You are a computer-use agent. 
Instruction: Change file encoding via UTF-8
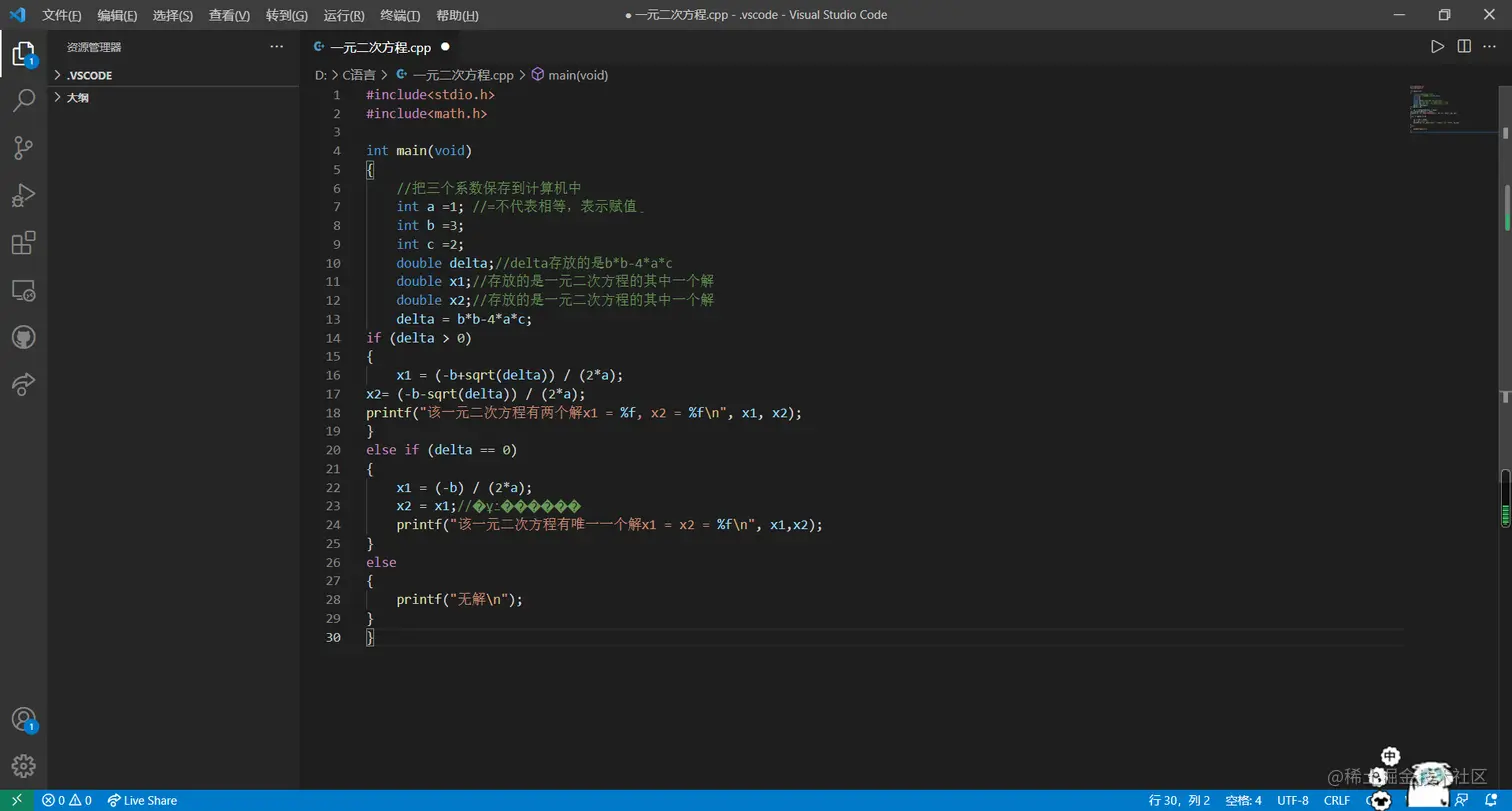point(1292,800)
